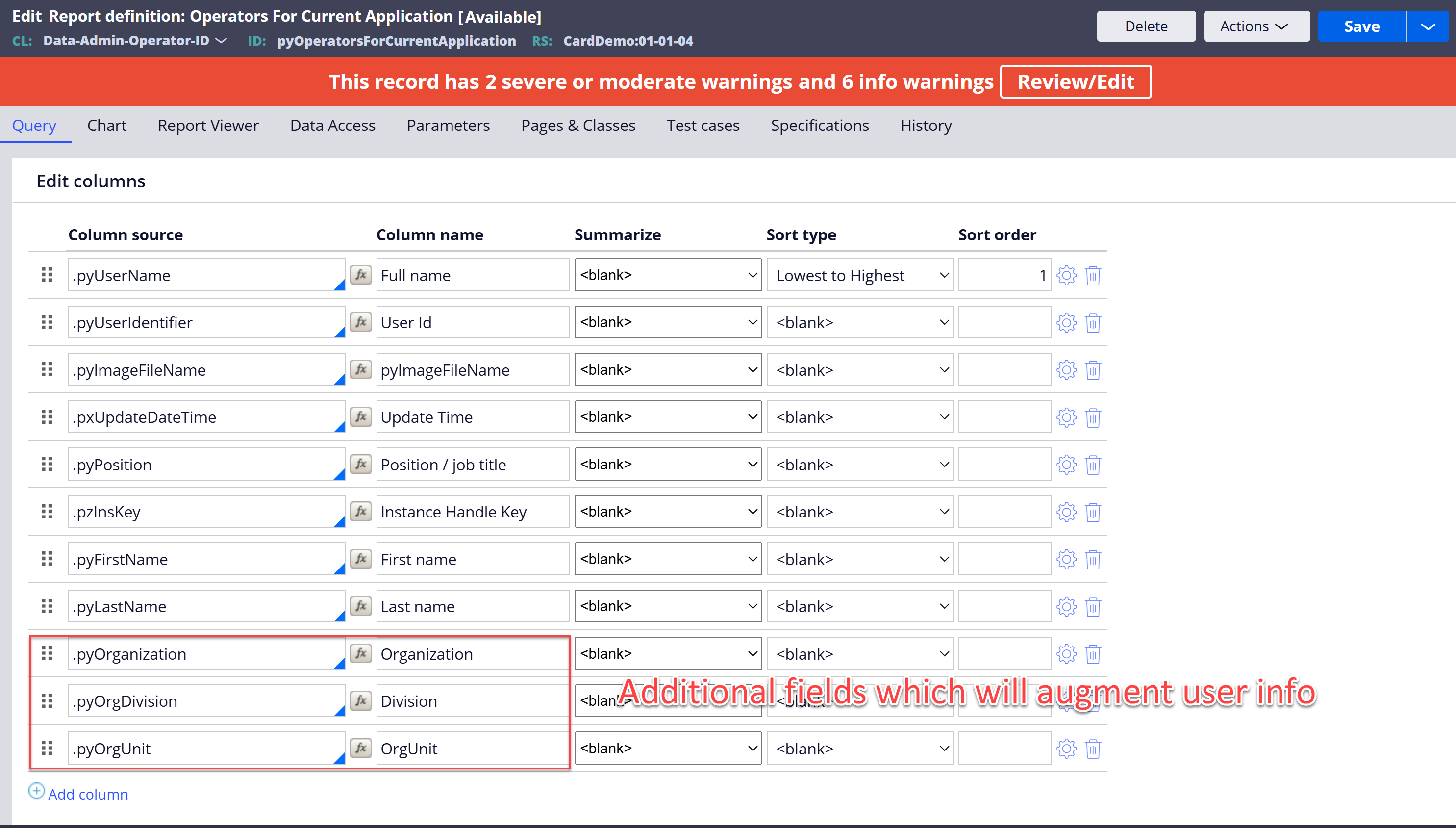The image size is (1456, 828).
Task: Expand the Save options arrow
Action: (x=1428, y=26)
